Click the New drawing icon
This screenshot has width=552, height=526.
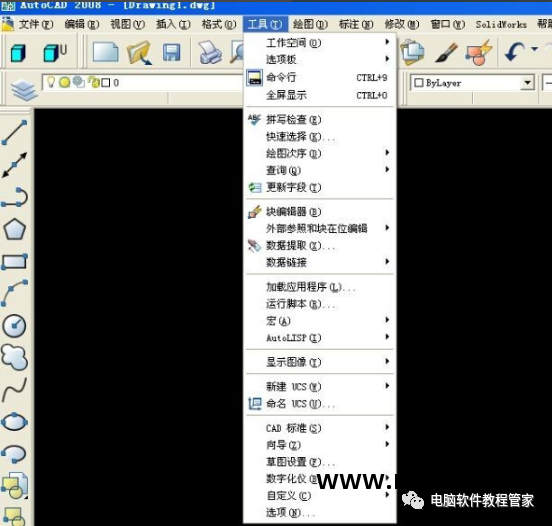pyautogui.click(x=105, y=53)
